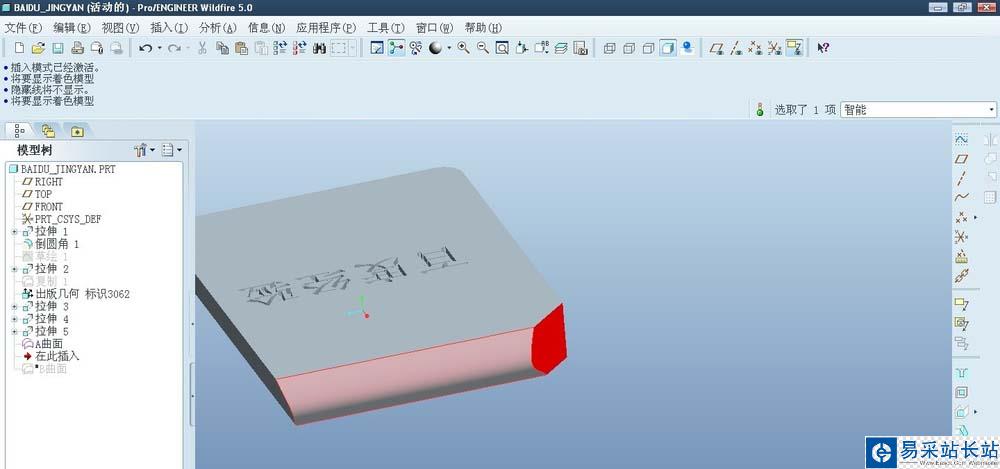Open the 文件(F) menu
The width and height of the screenshot is (1000, 469).
point(23,27)
